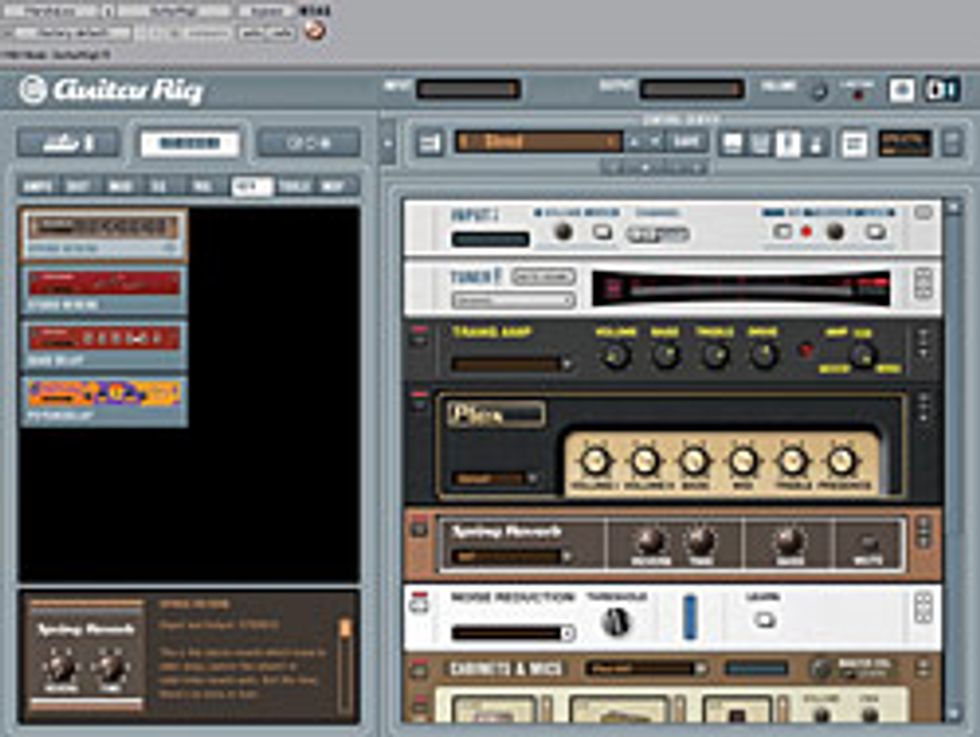980x737 pixels.
Task: Select the Psychedelay effect in the browser
Action: pos(104,399)
